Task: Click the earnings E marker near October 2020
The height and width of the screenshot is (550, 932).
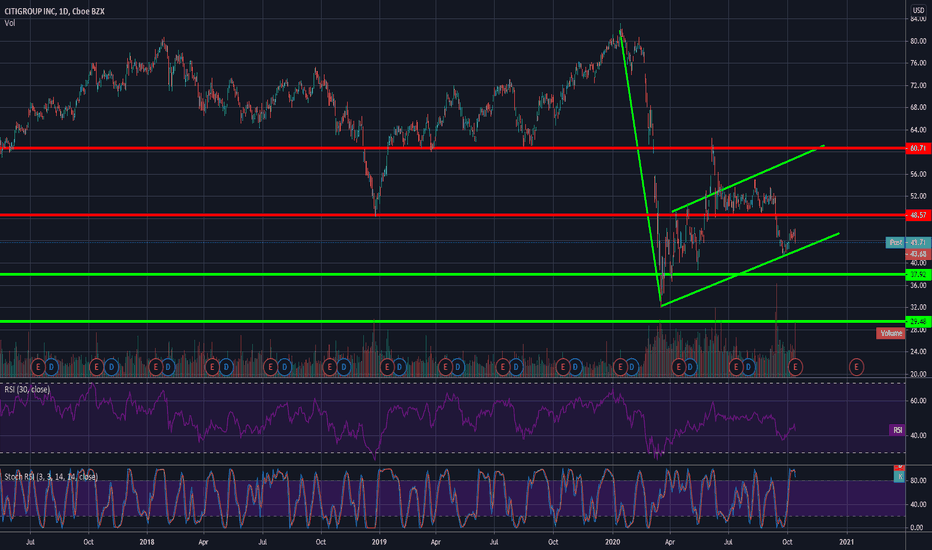Action: (x=795, y=367)
